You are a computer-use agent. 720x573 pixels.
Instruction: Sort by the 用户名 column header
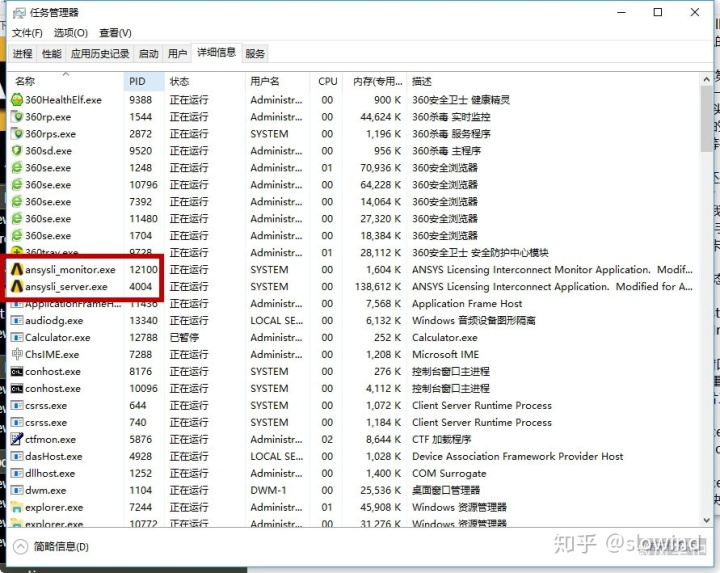[277, 81]
